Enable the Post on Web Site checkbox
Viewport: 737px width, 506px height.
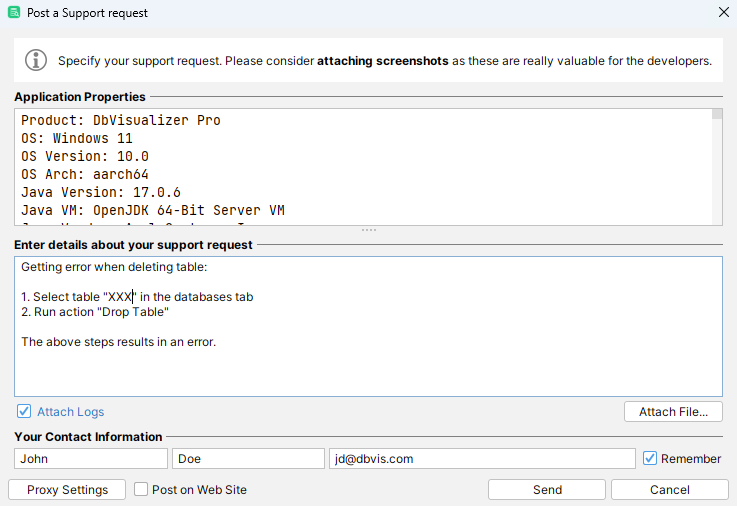pyautogui.click(x=141, y=490)
